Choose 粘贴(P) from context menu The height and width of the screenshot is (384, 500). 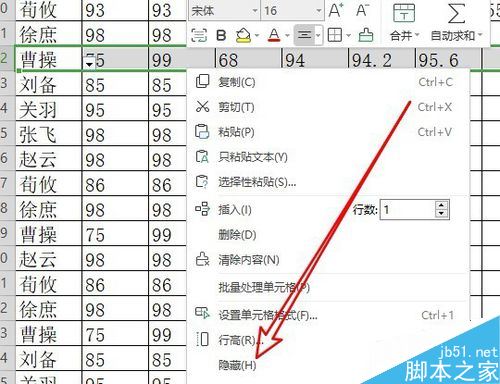coord(328,132)
